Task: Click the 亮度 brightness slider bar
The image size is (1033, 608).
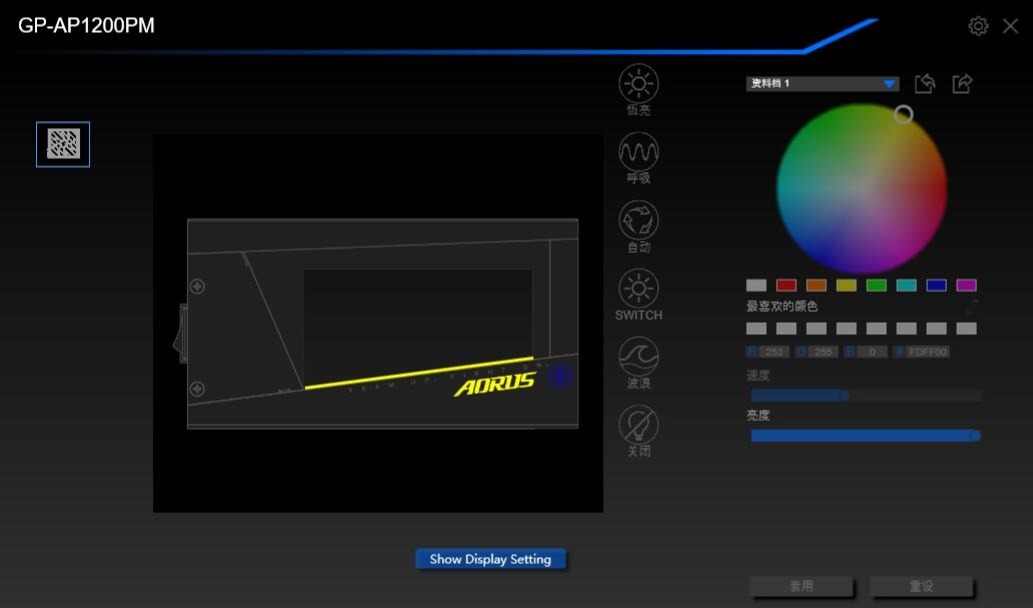Action: [x=864, y=435]
